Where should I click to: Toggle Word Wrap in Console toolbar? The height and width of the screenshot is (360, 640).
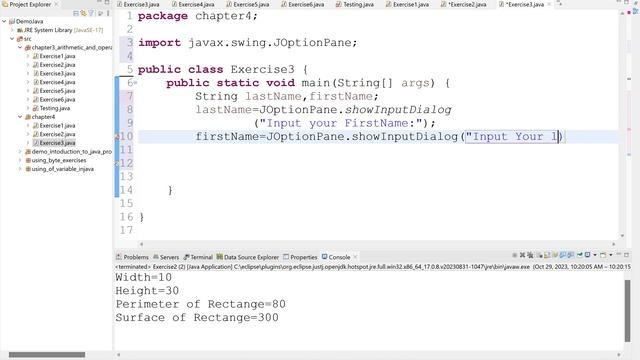pyautogui.click(x=555, y=255)
